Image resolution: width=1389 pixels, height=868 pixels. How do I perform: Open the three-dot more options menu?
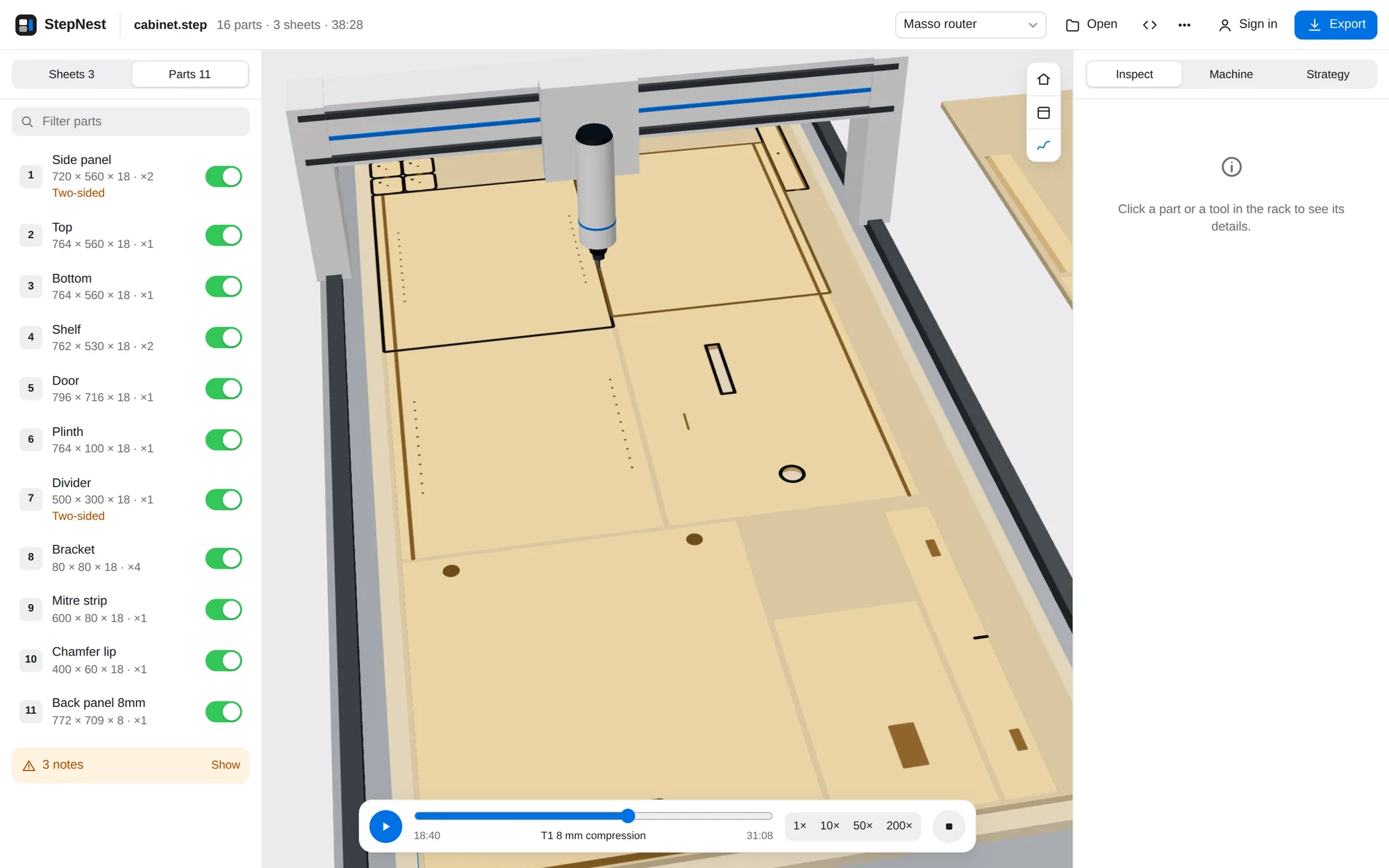[x=1184, y=25]
